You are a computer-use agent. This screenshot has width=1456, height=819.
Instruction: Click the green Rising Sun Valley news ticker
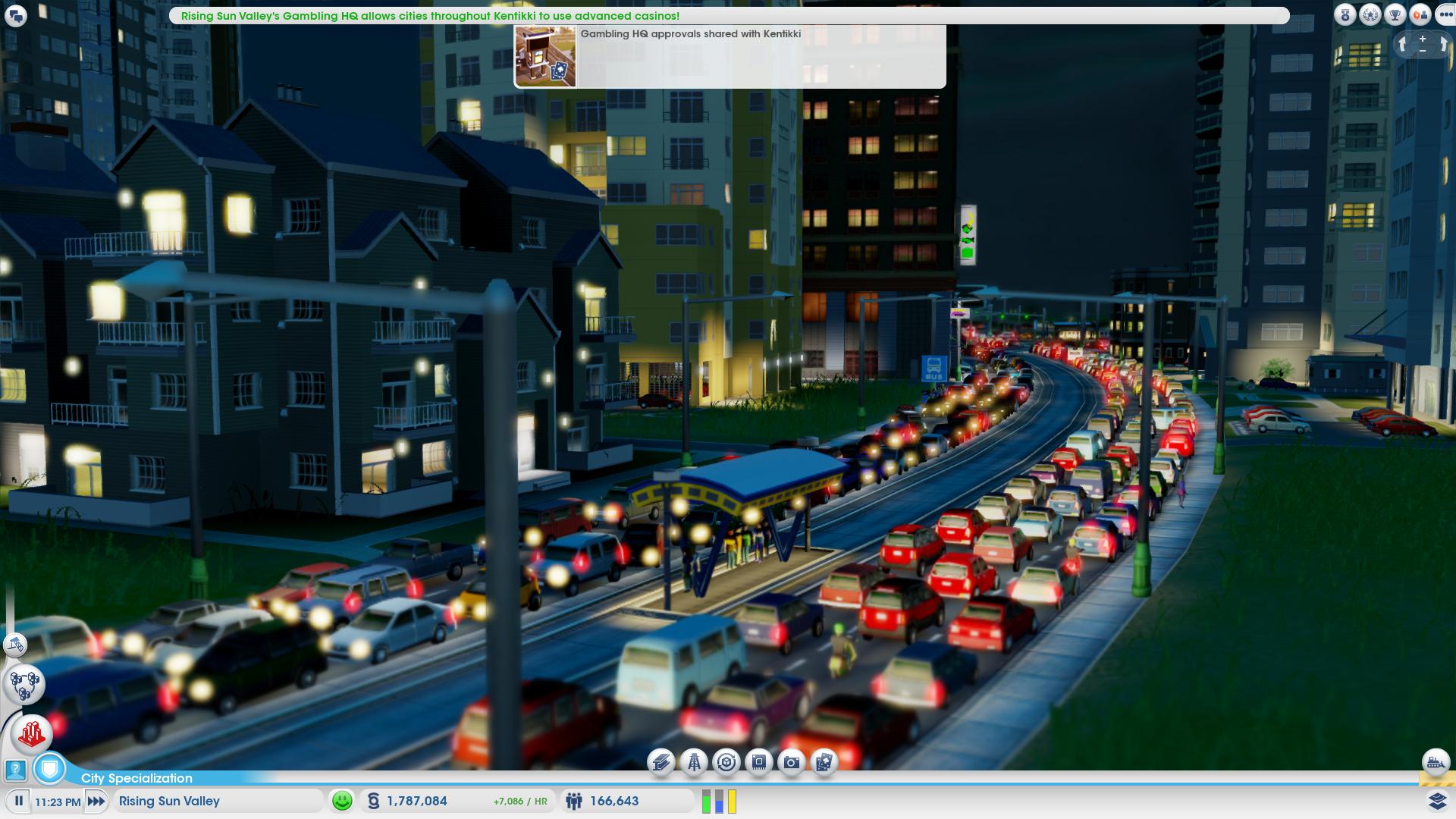430,16
